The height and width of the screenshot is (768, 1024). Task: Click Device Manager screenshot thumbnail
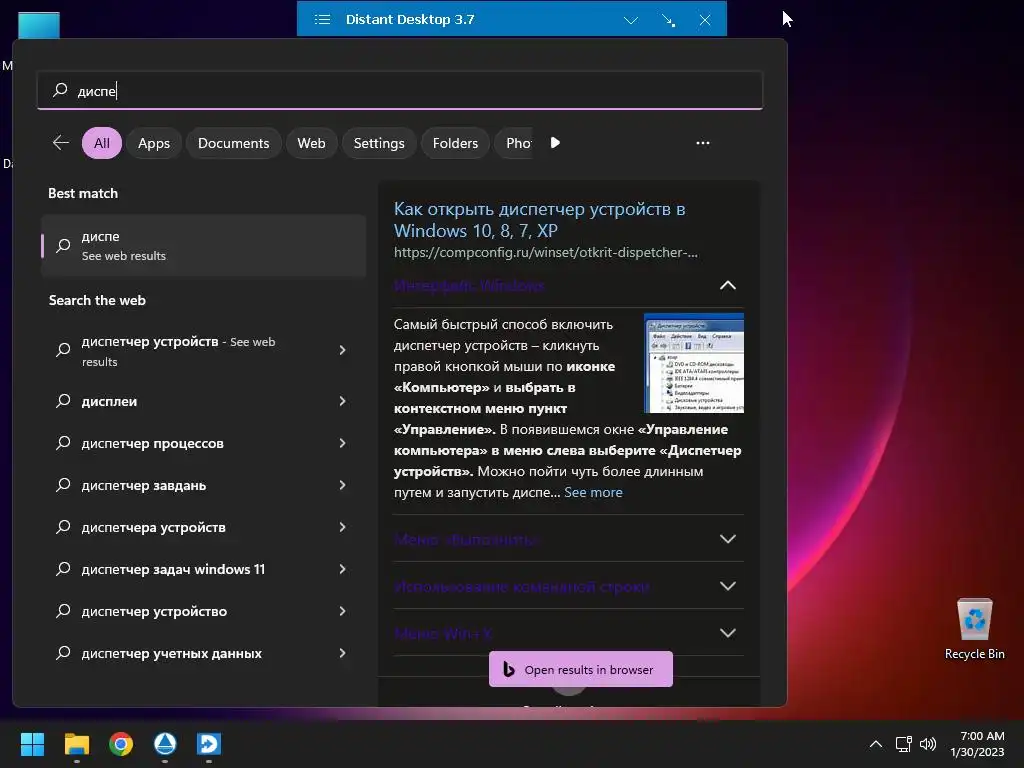coord(694,363)
